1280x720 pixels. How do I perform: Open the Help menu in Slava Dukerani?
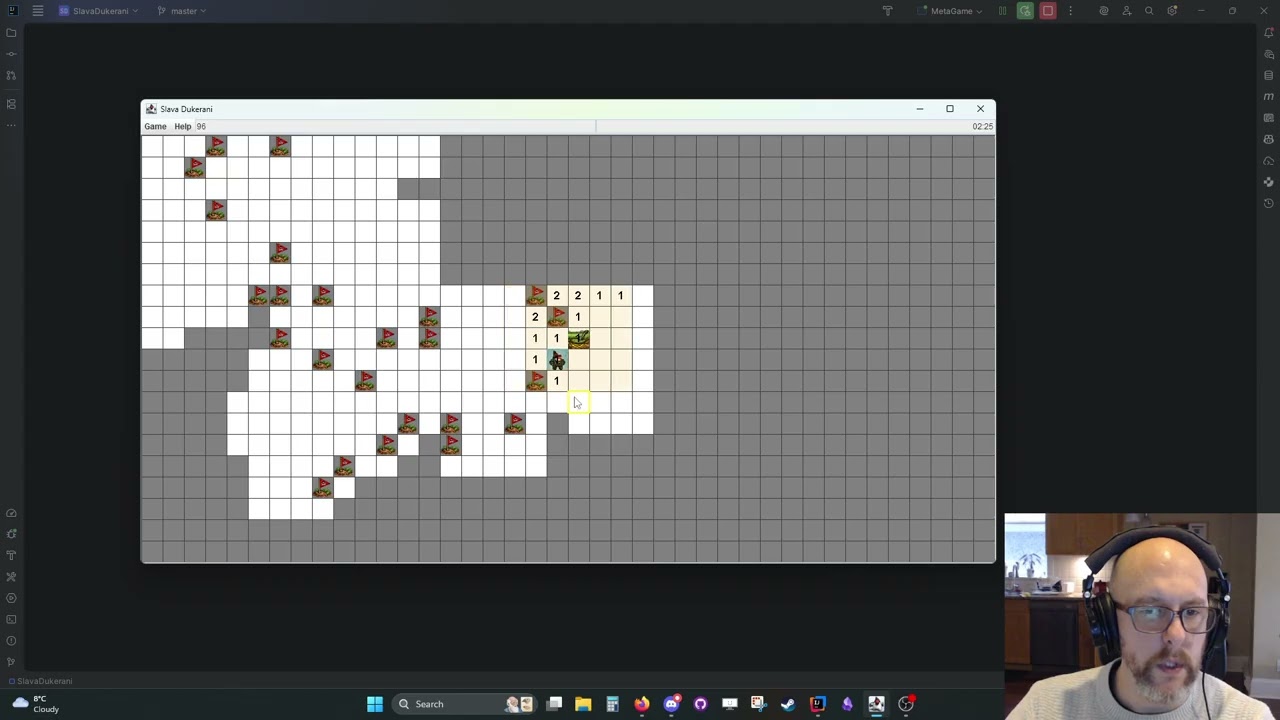pyautogui.click(x=182, y=126)
